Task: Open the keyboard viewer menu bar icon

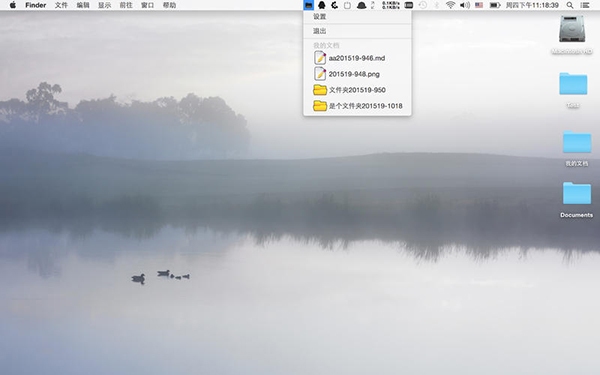Action: [x=409, y=5]
